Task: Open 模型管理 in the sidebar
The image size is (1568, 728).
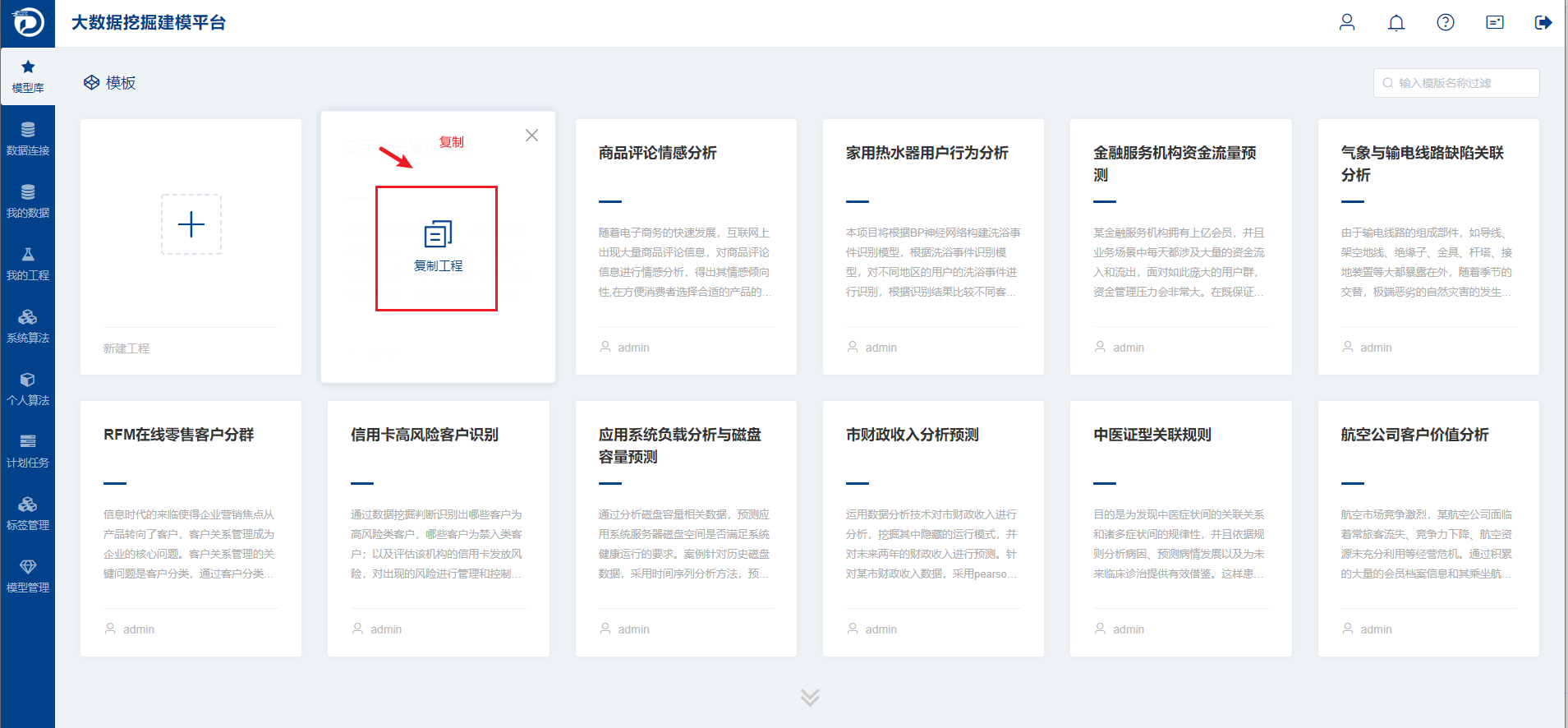Action: 28,576
